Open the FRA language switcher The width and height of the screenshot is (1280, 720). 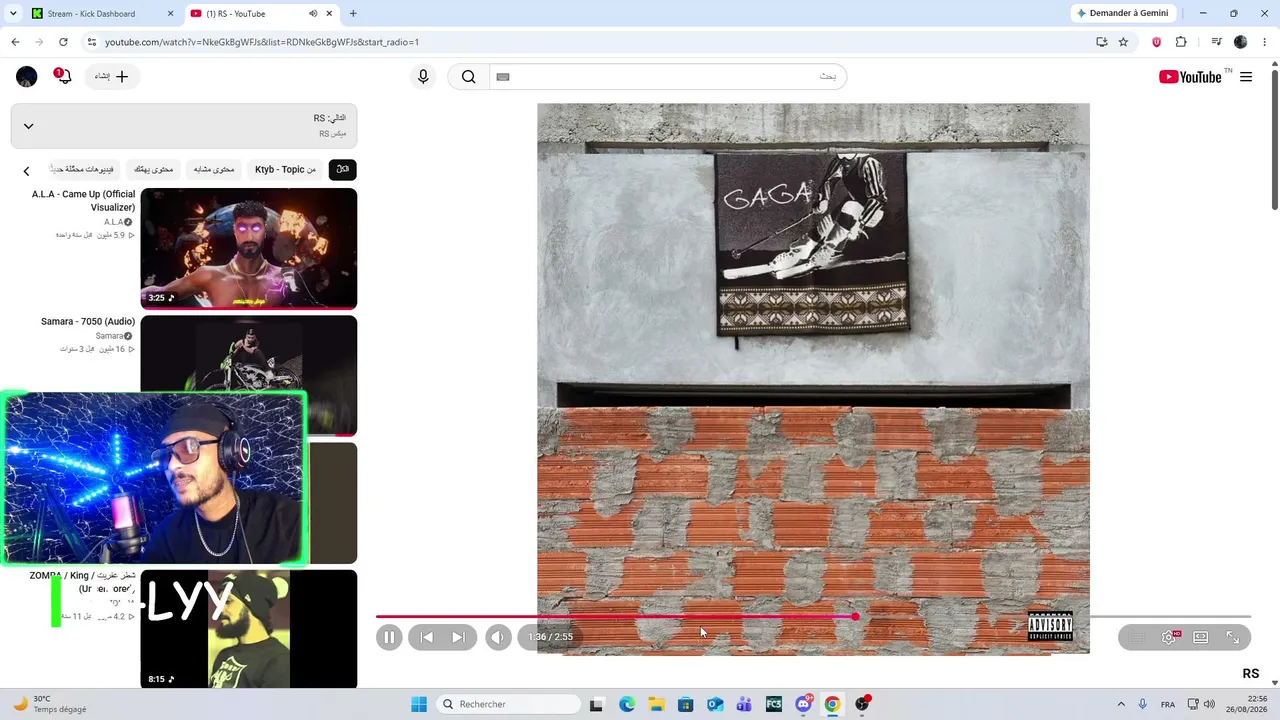[1168, 704]
